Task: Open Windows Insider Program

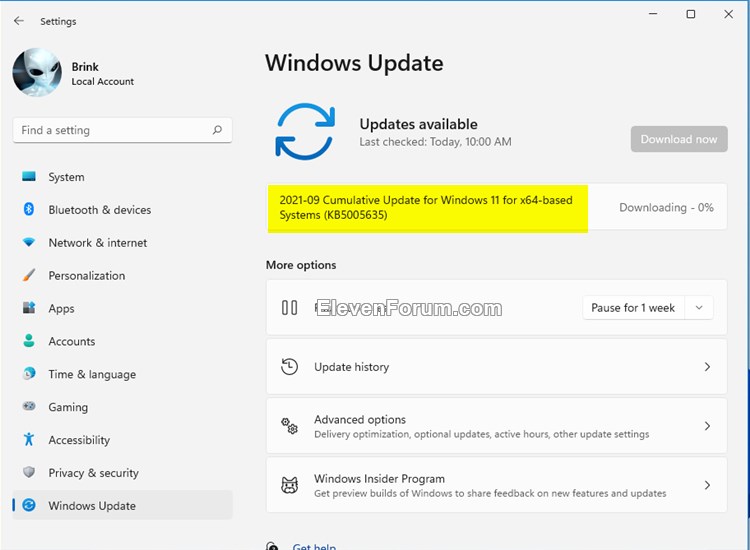Action: pos(496,485)
